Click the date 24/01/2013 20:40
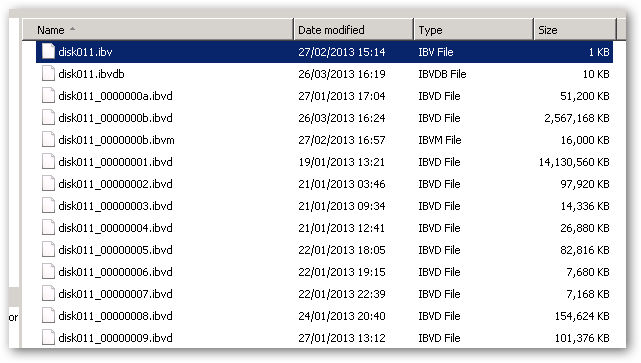 (342, 316)
